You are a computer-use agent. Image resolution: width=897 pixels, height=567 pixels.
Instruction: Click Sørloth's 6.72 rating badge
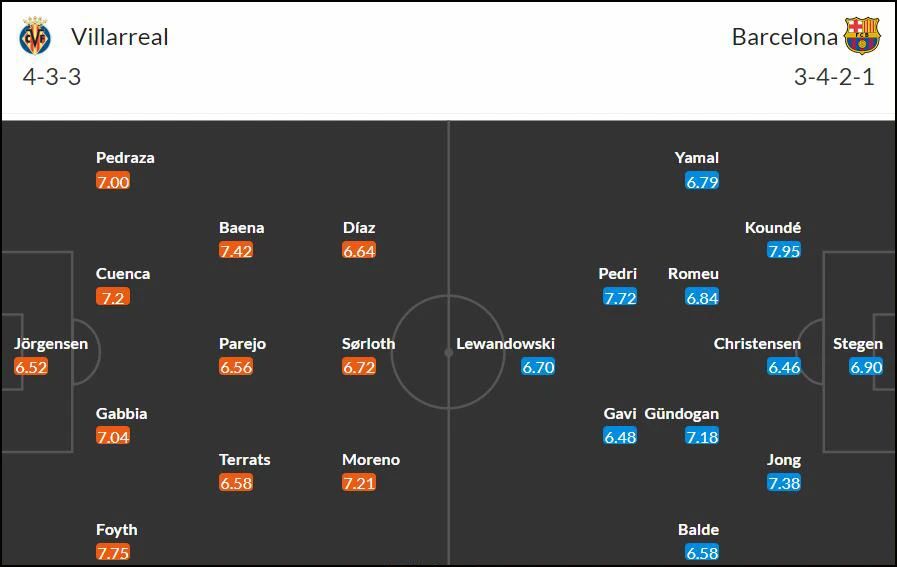pyautogui.click(x=359, y=367)
